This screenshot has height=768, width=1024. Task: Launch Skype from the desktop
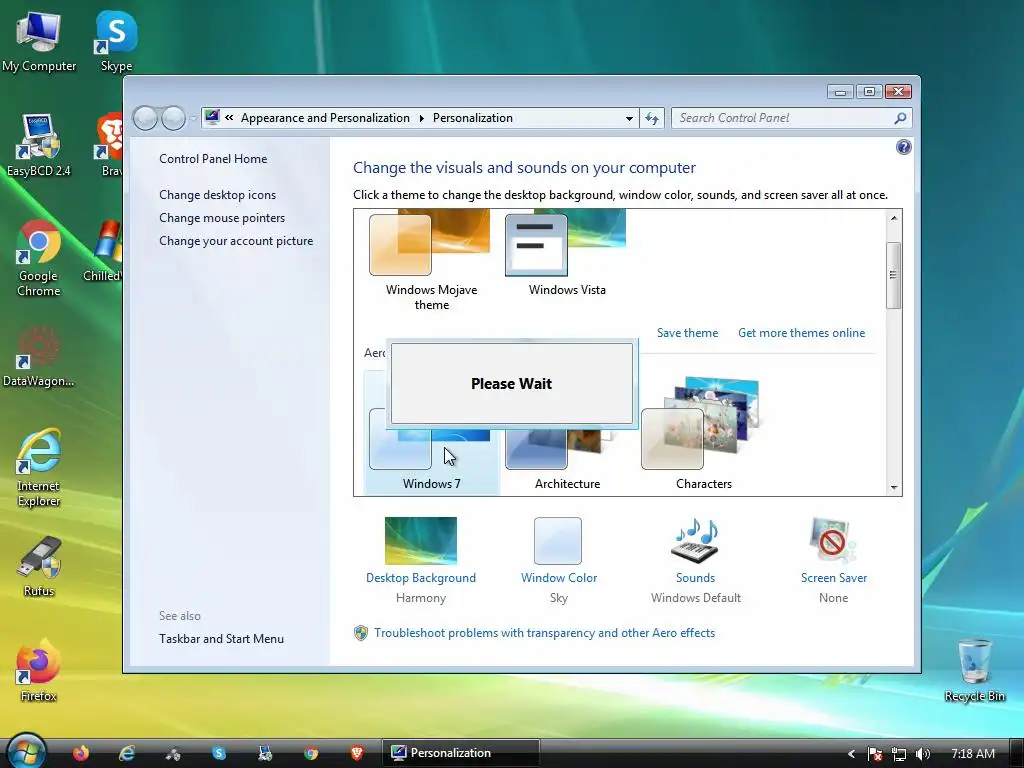(x=116, y=40)
